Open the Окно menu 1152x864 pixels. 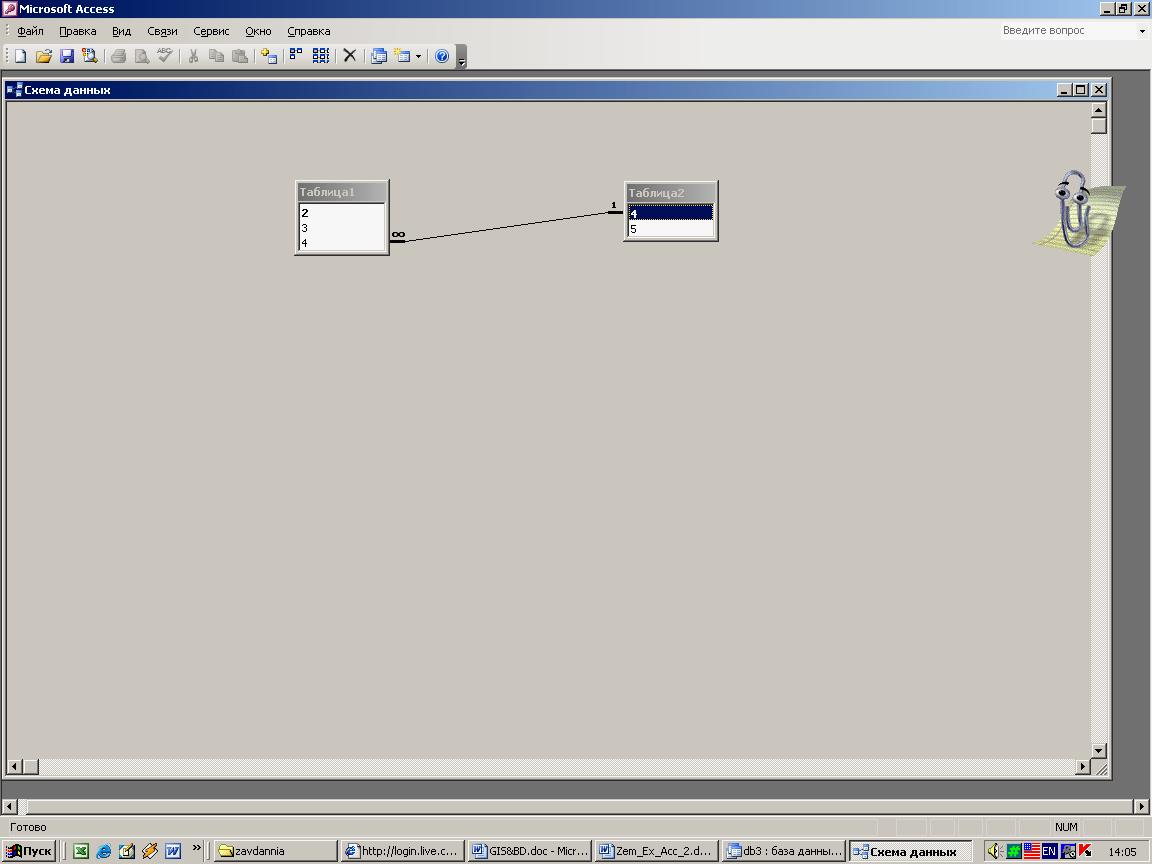[258, 31]
